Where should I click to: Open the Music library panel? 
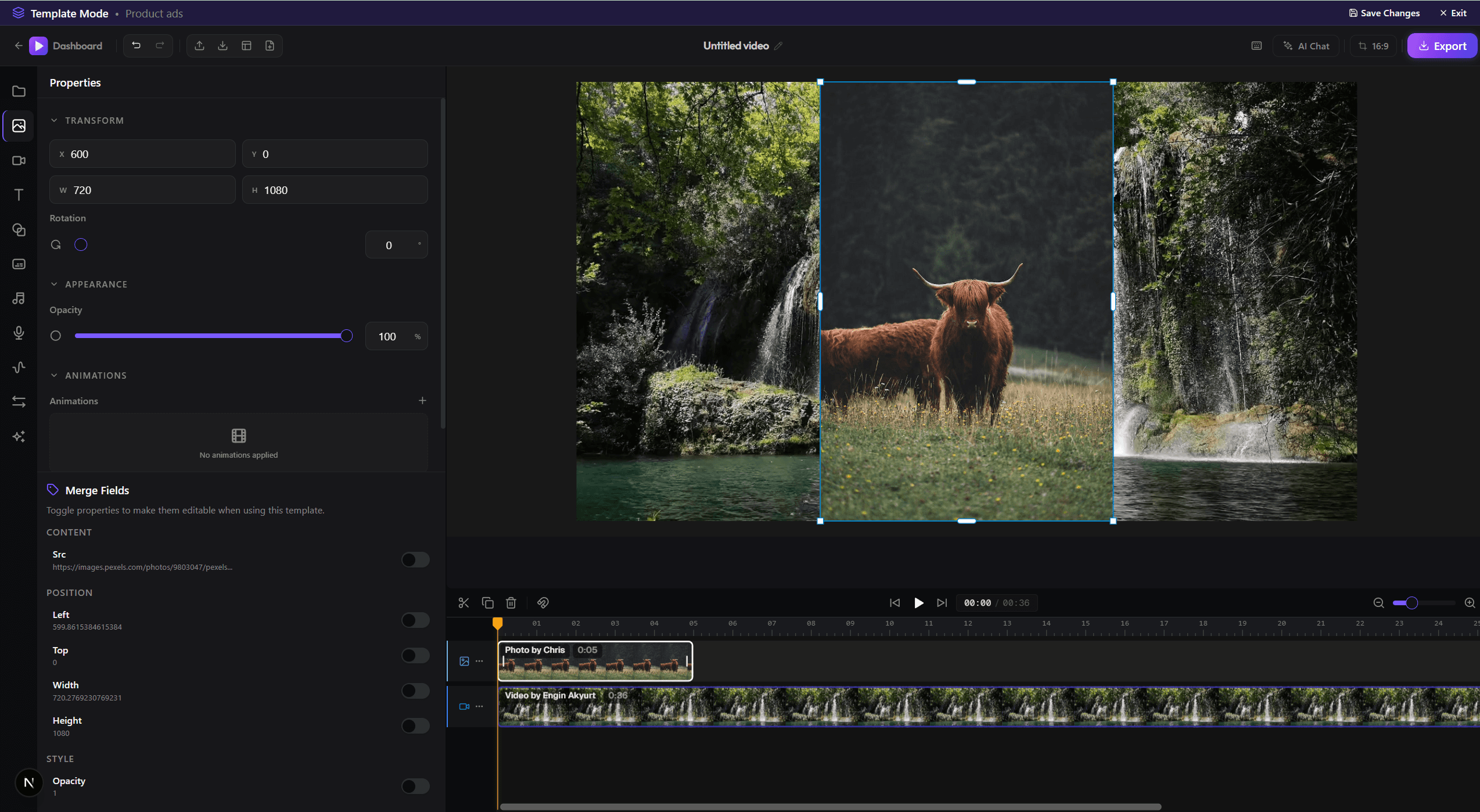pyautogui.click(x=19, y=299)
